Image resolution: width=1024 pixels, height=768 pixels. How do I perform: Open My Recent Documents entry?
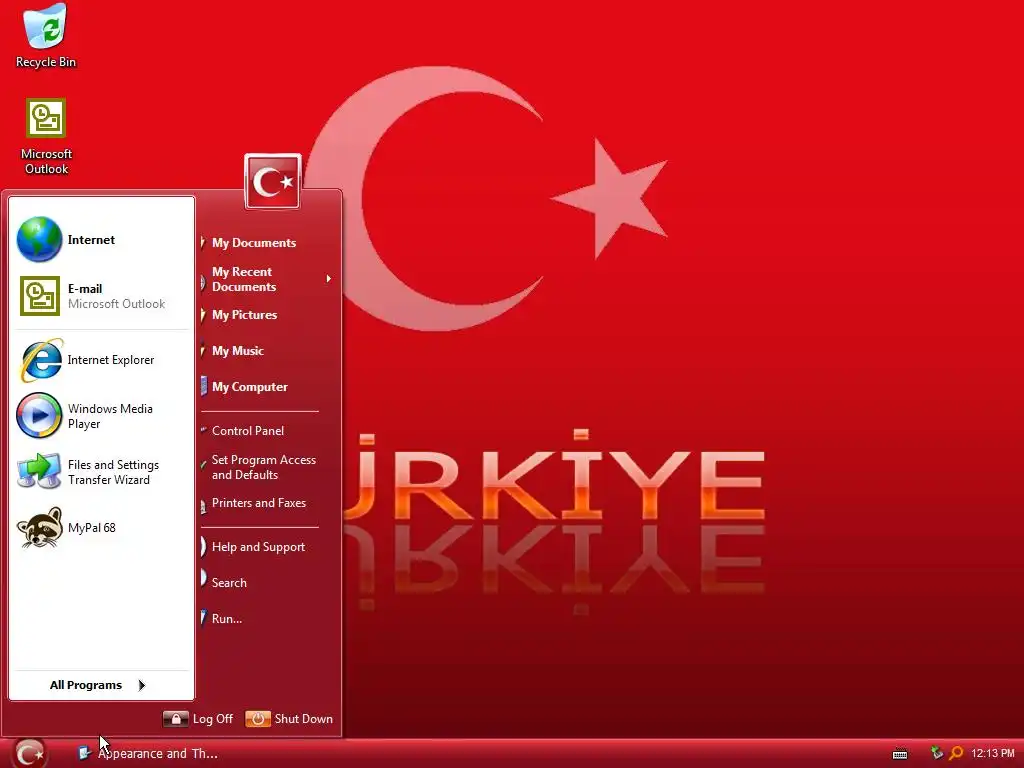(244, 279)
